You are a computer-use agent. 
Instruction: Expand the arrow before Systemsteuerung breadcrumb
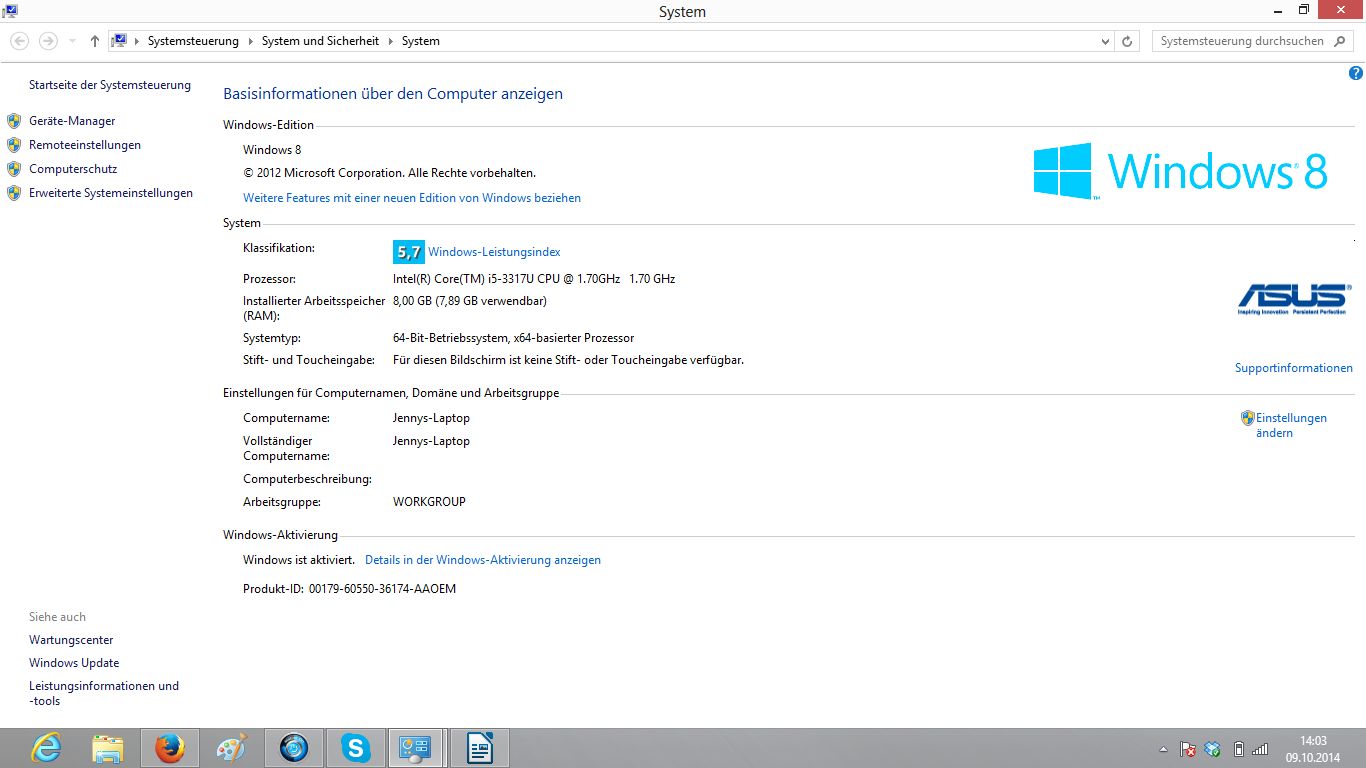[x=137, y=41]
